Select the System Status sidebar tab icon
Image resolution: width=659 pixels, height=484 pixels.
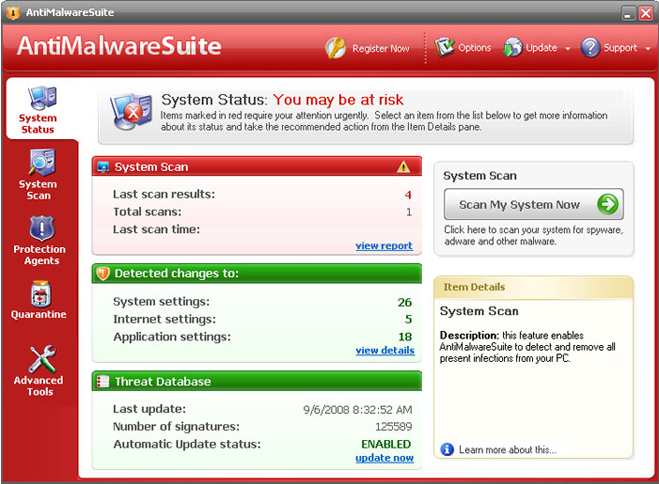pos(42,98)
